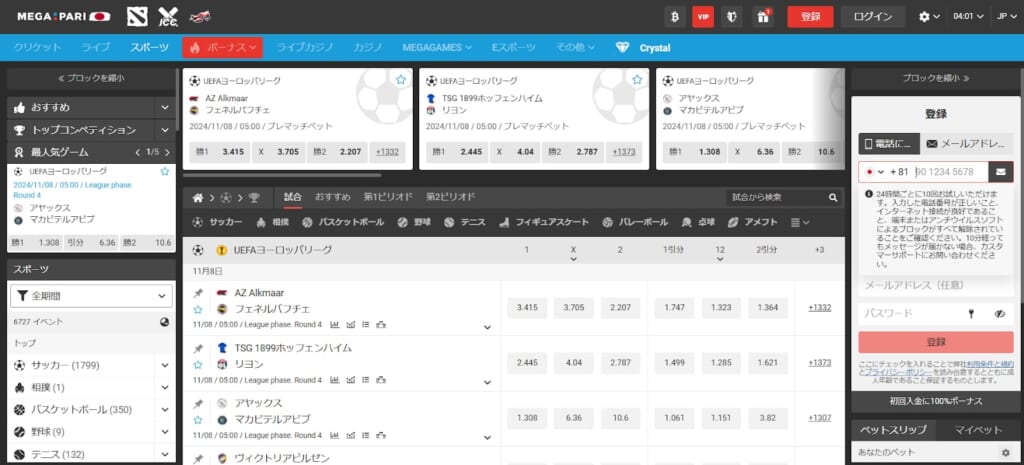This screenshot has width=1024, height=465.
Task: Open more sports list menu icon
Action: (800, 222)
